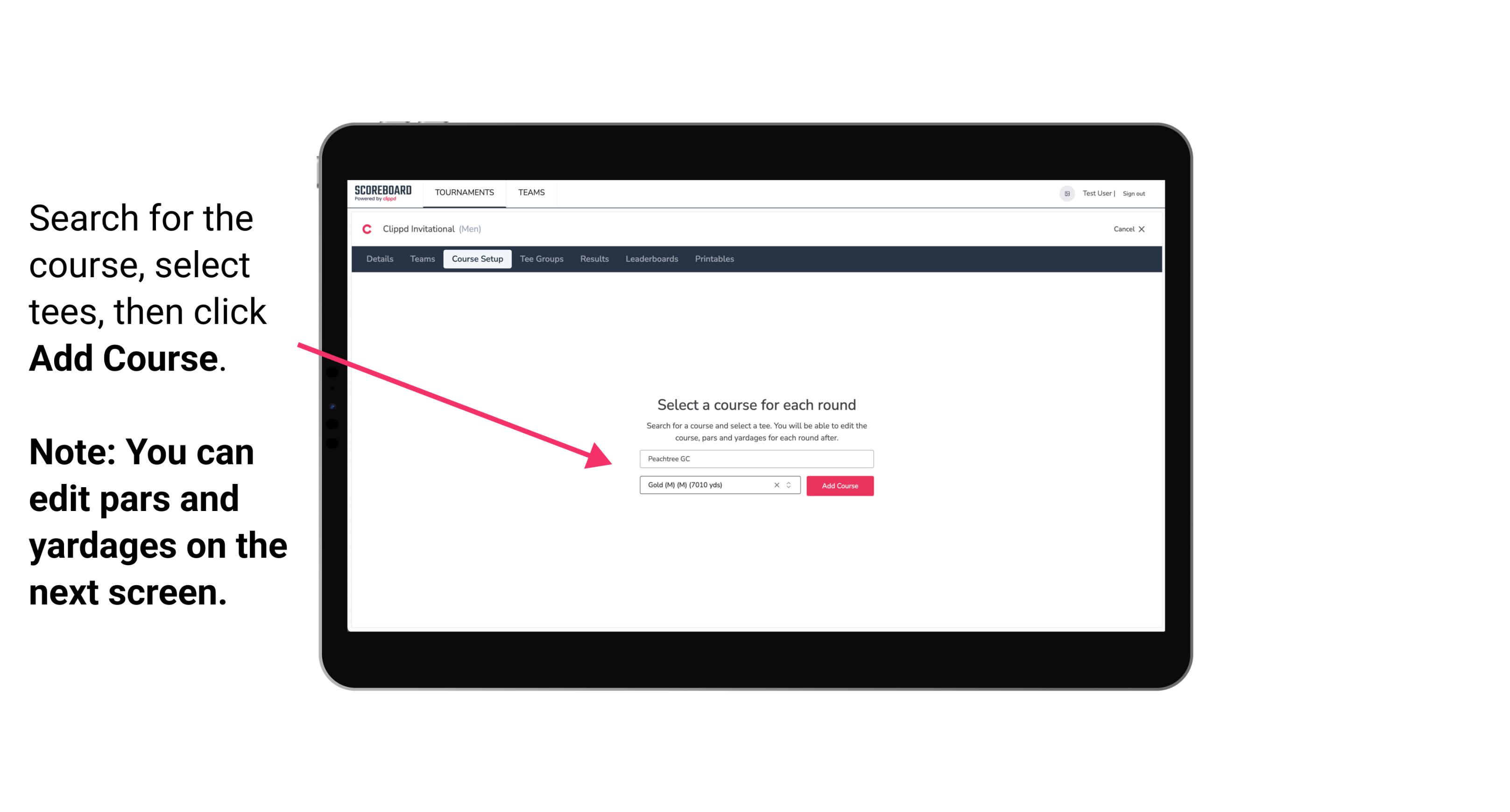This screenshot has height=812, width=1510.
Task: Toggle the Results tab view
Action: [x=593, y=259]
